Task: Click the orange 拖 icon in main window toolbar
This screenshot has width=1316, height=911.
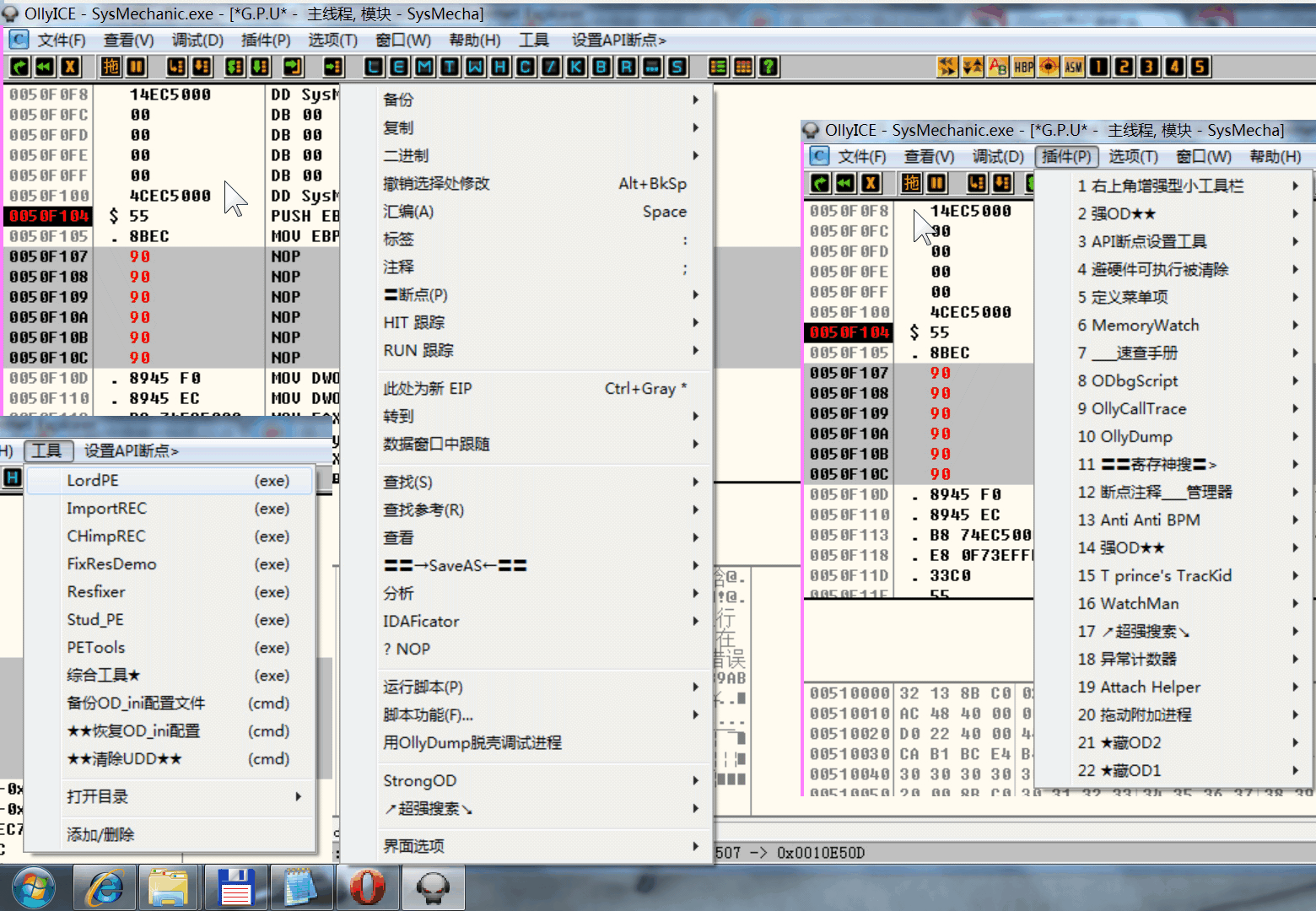Action: 111,67
